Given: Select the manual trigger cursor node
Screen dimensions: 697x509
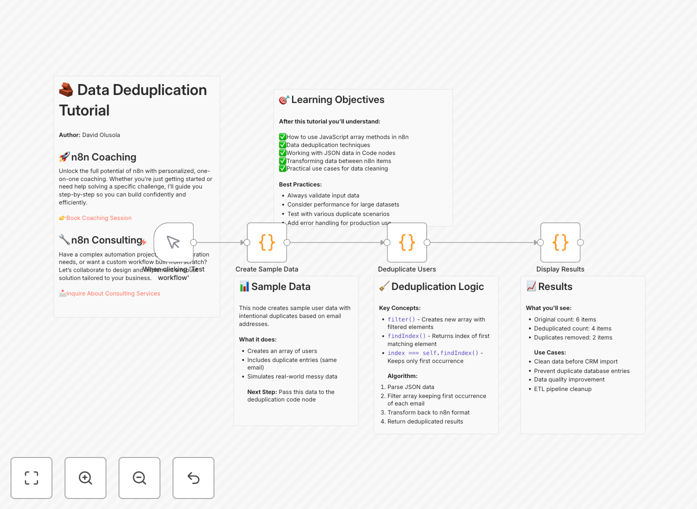Looking at the screenshot, I should (173, 242).
